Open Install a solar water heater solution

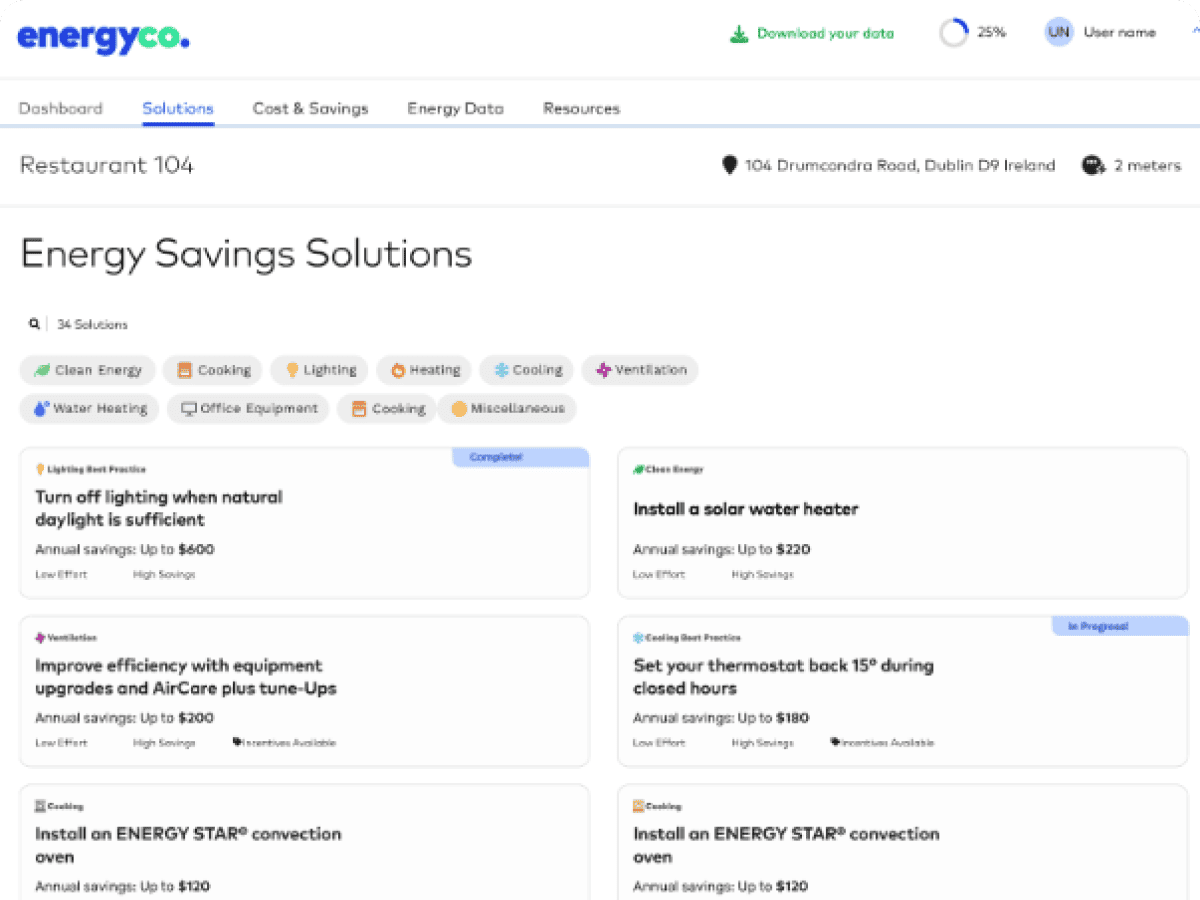click(902, 523)
